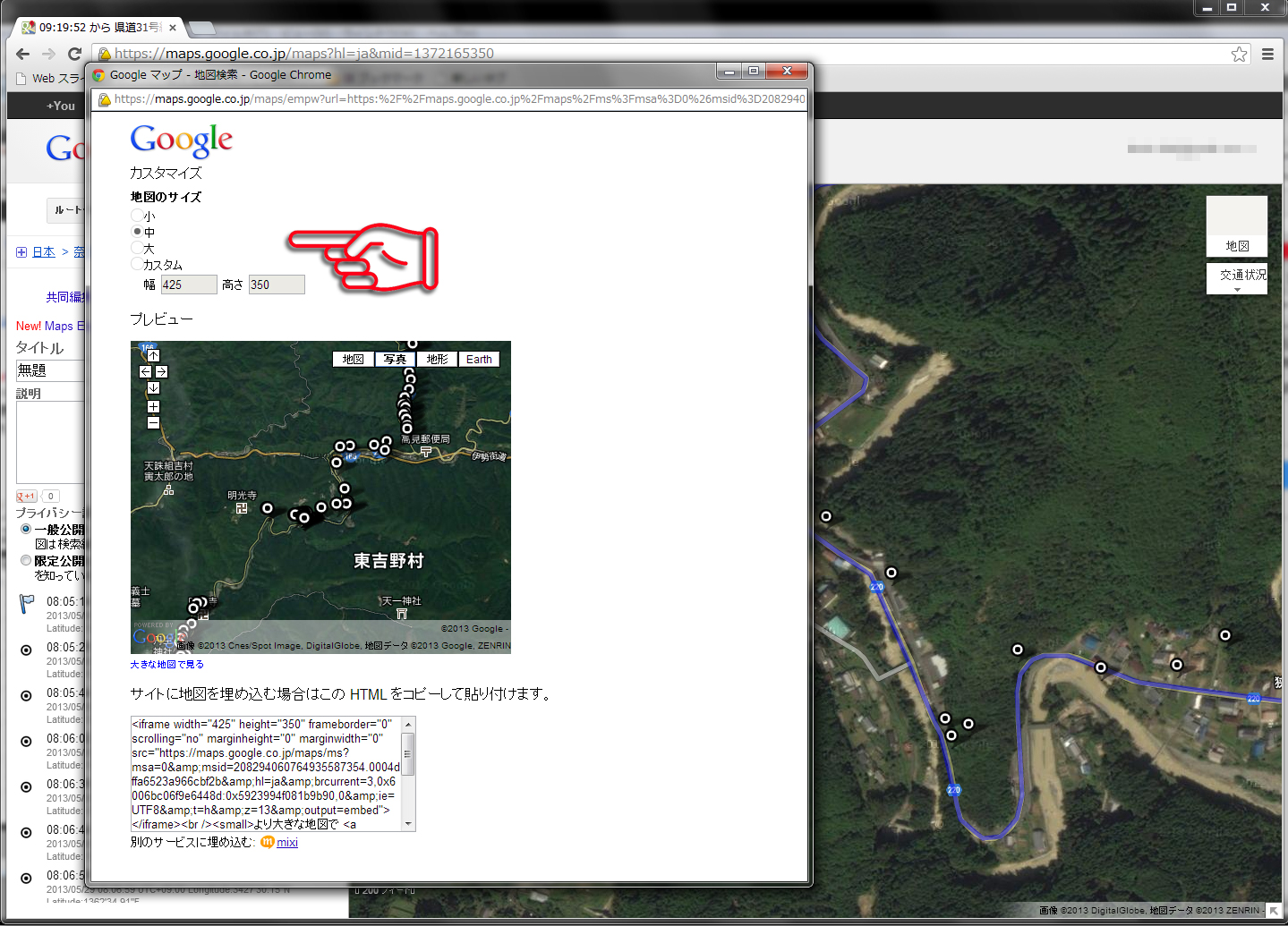
Task: Click the marker icon beside 08:05:4
Action: 26,695
